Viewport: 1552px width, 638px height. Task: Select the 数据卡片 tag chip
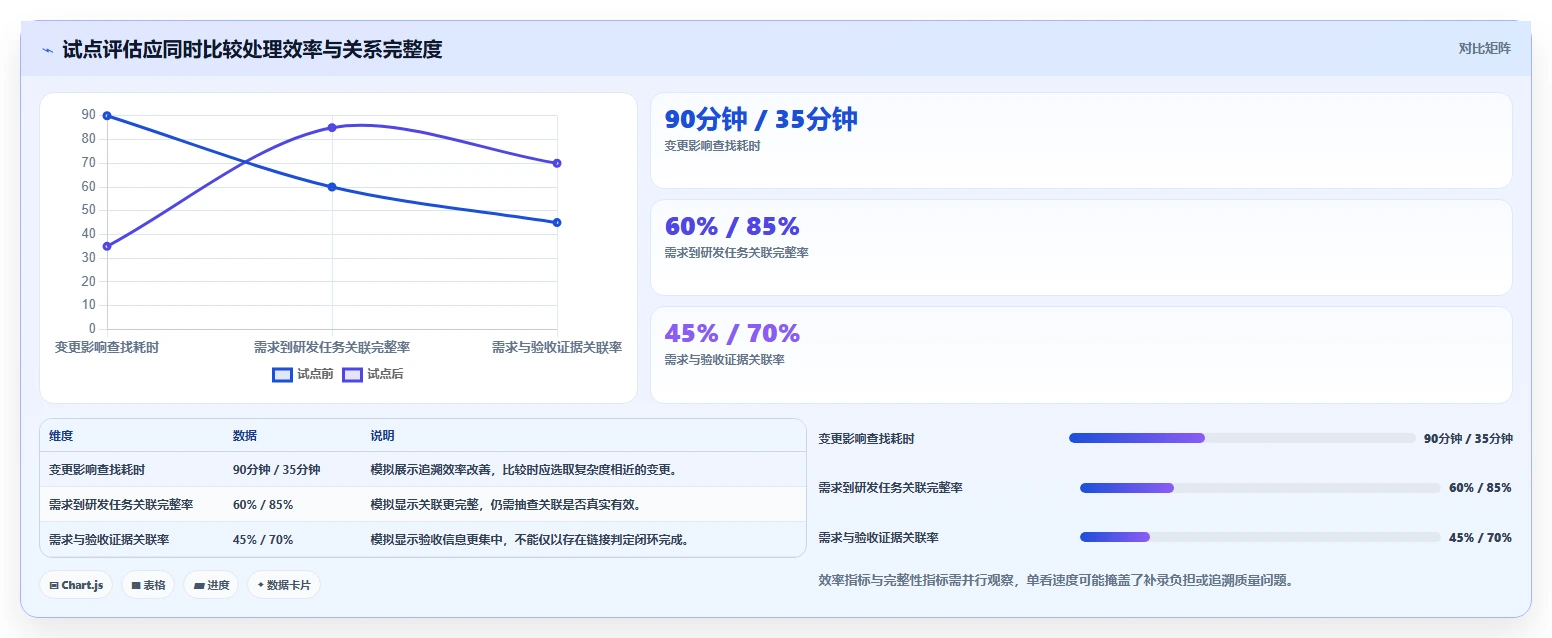pyautogui.click(x=284, y=585)
